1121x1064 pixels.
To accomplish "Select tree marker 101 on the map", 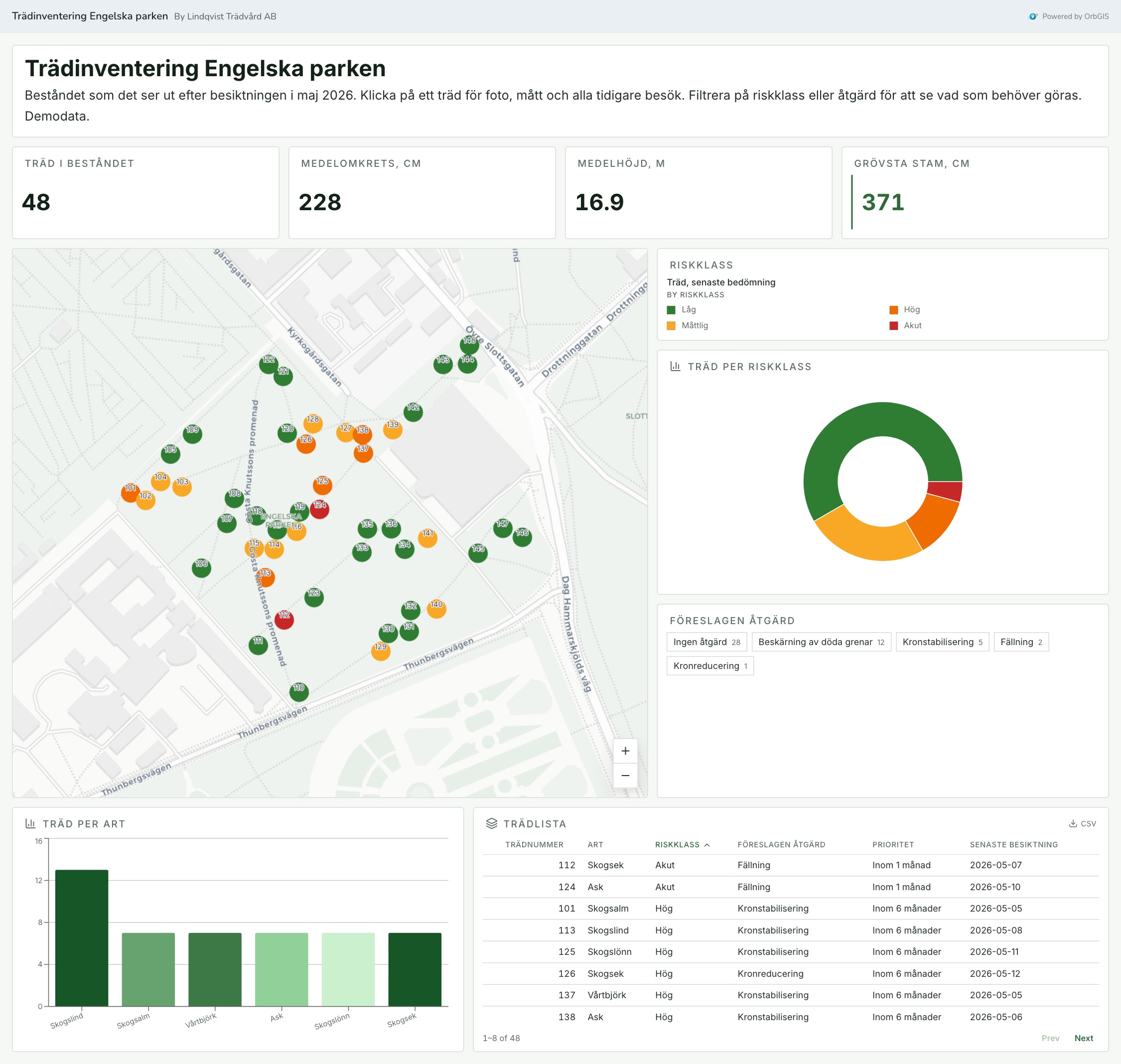I will (131, 492).
